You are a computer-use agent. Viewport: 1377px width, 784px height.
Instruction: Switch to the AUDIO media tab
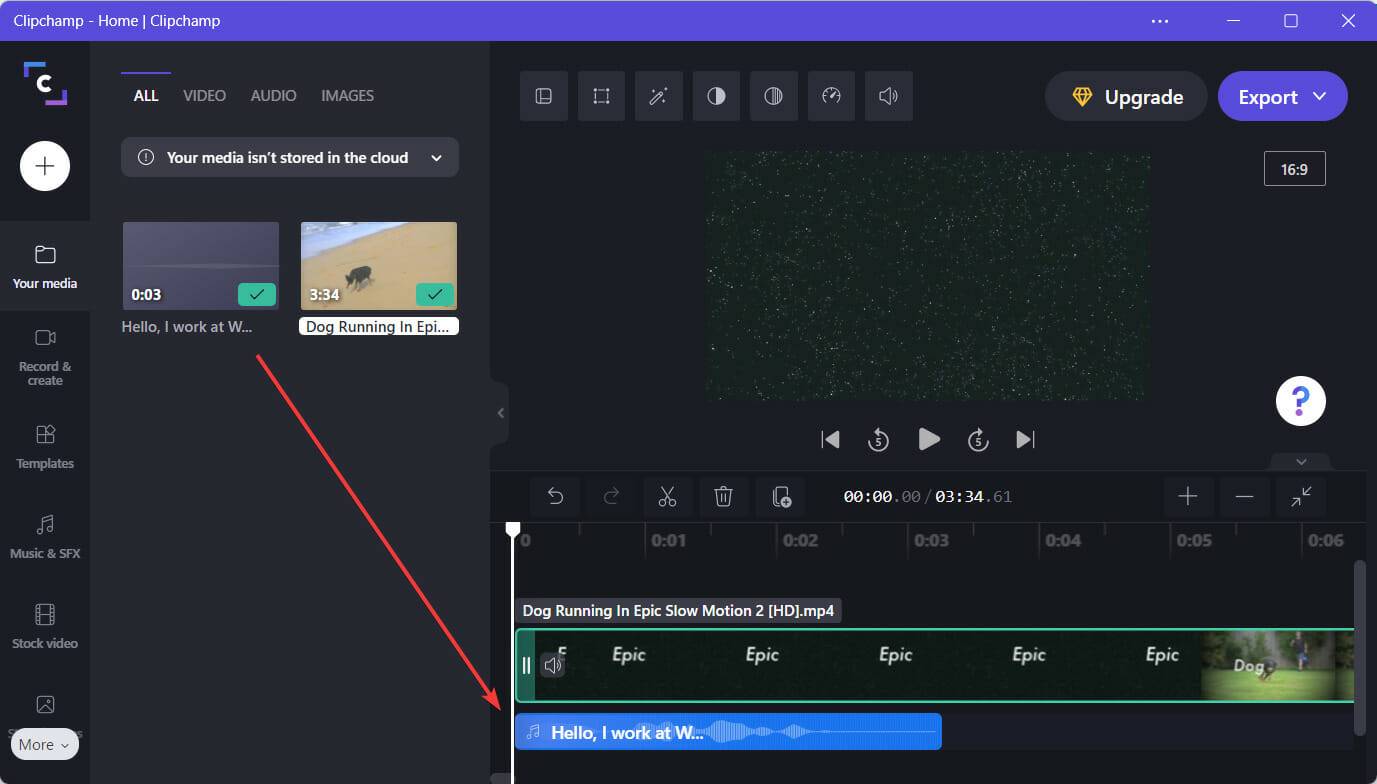pos(272,95)
